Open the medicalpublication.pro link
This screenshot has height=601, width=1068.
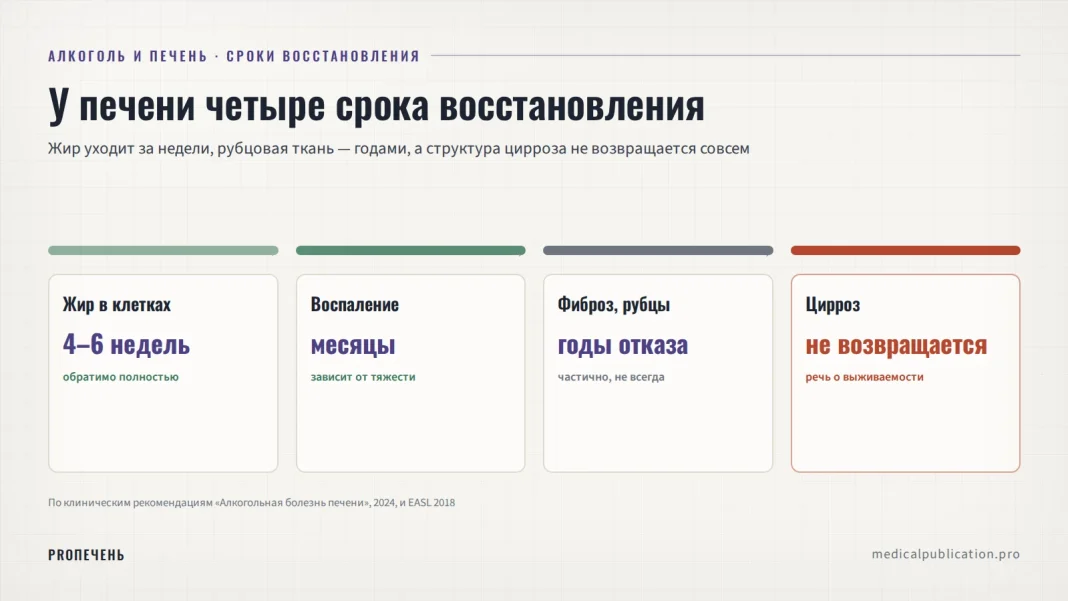tap(945, 555)
